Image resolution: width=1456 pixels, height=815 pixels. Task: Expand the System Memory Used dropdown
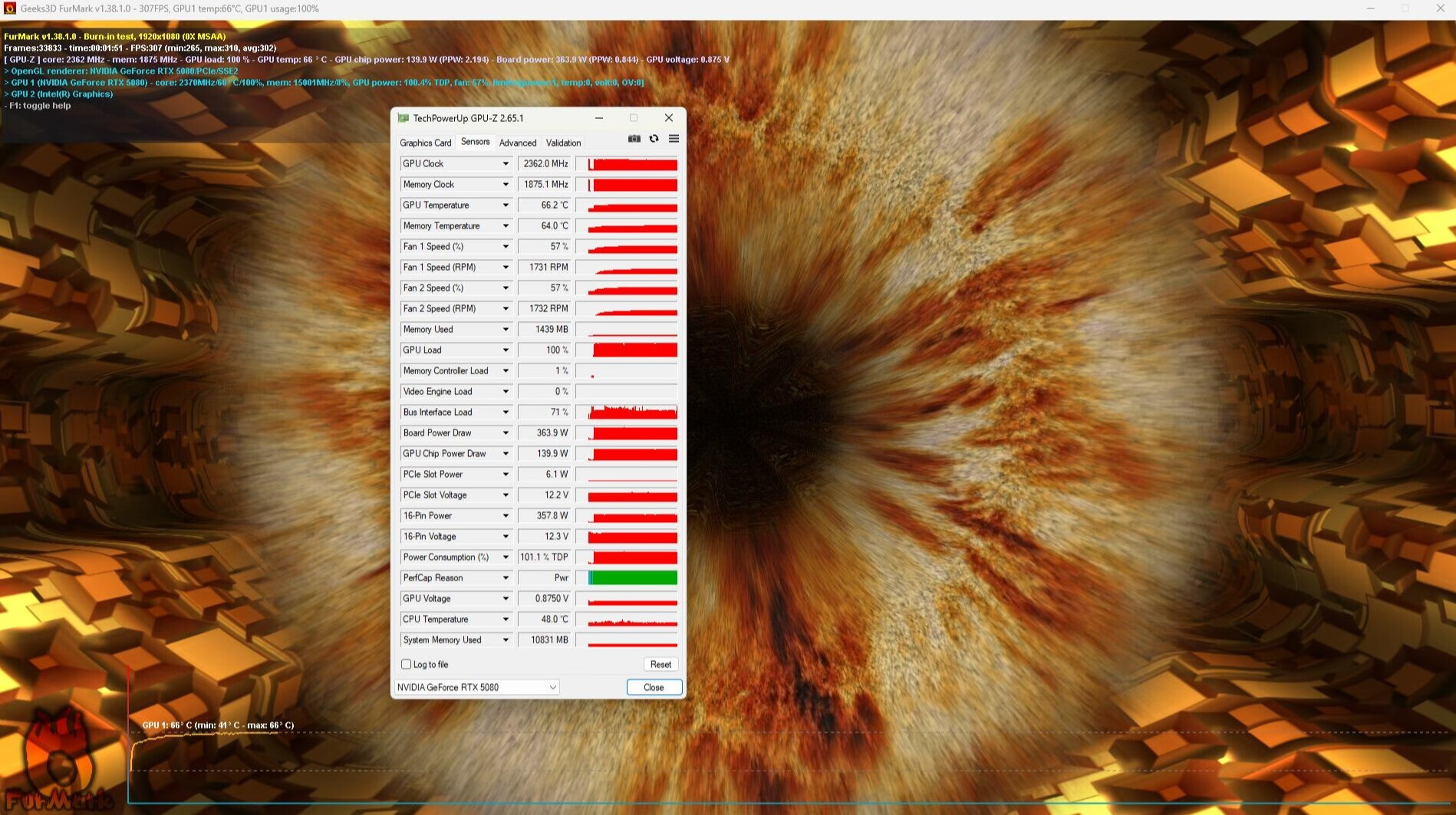click(506, 639)
